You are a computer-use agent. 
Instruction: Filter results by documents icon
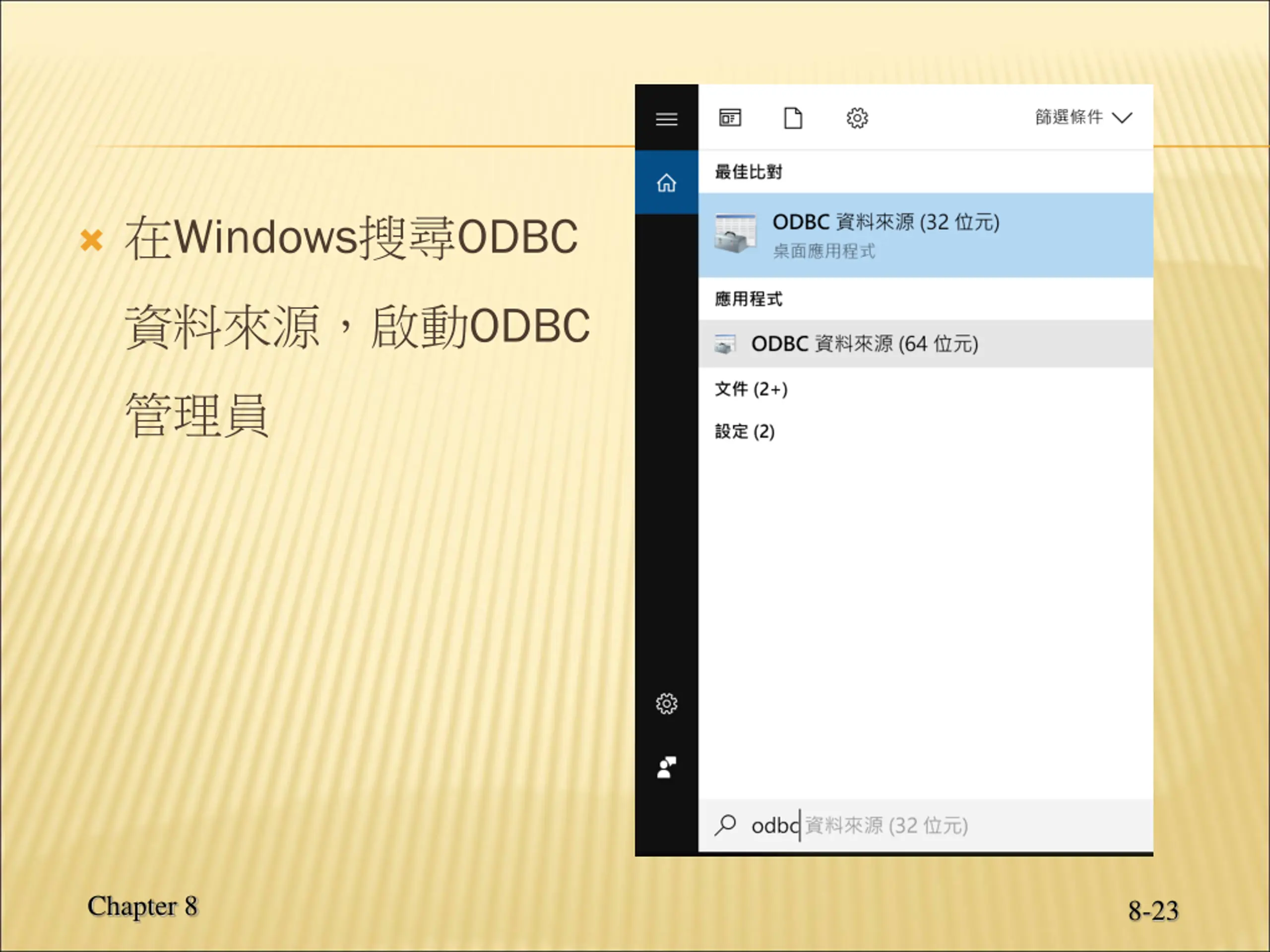tap(793, 118)
